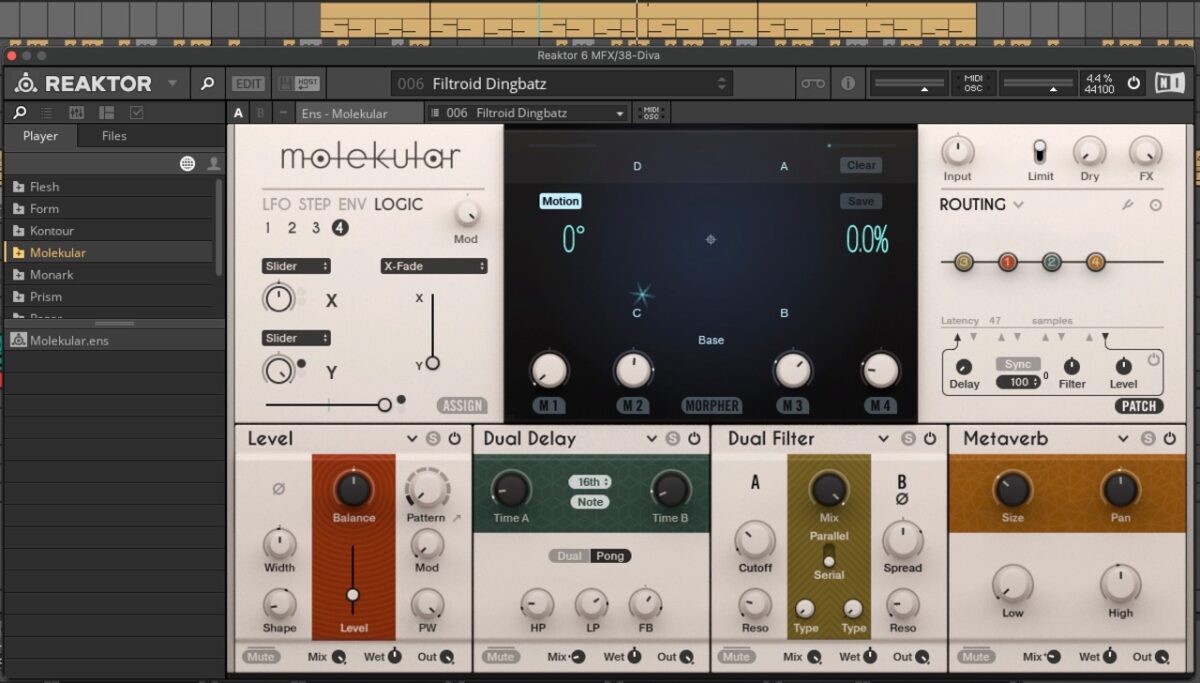This screenshot has width=1200, height=683.
Task: Solo the Dual Delay effect with its S icon
Action: coord(673,439)
